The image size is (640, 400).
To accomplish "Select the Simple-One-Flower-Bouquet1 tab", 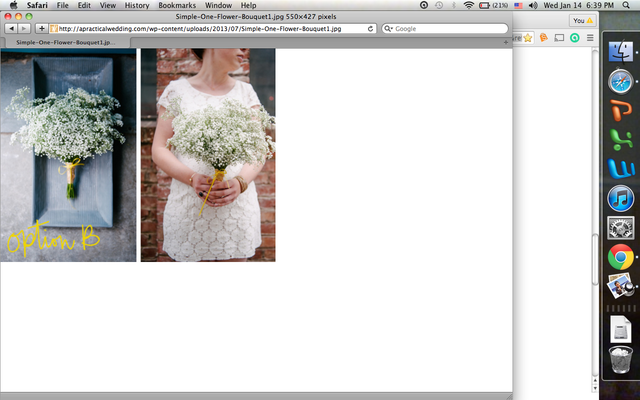I will tap(65, 42).
